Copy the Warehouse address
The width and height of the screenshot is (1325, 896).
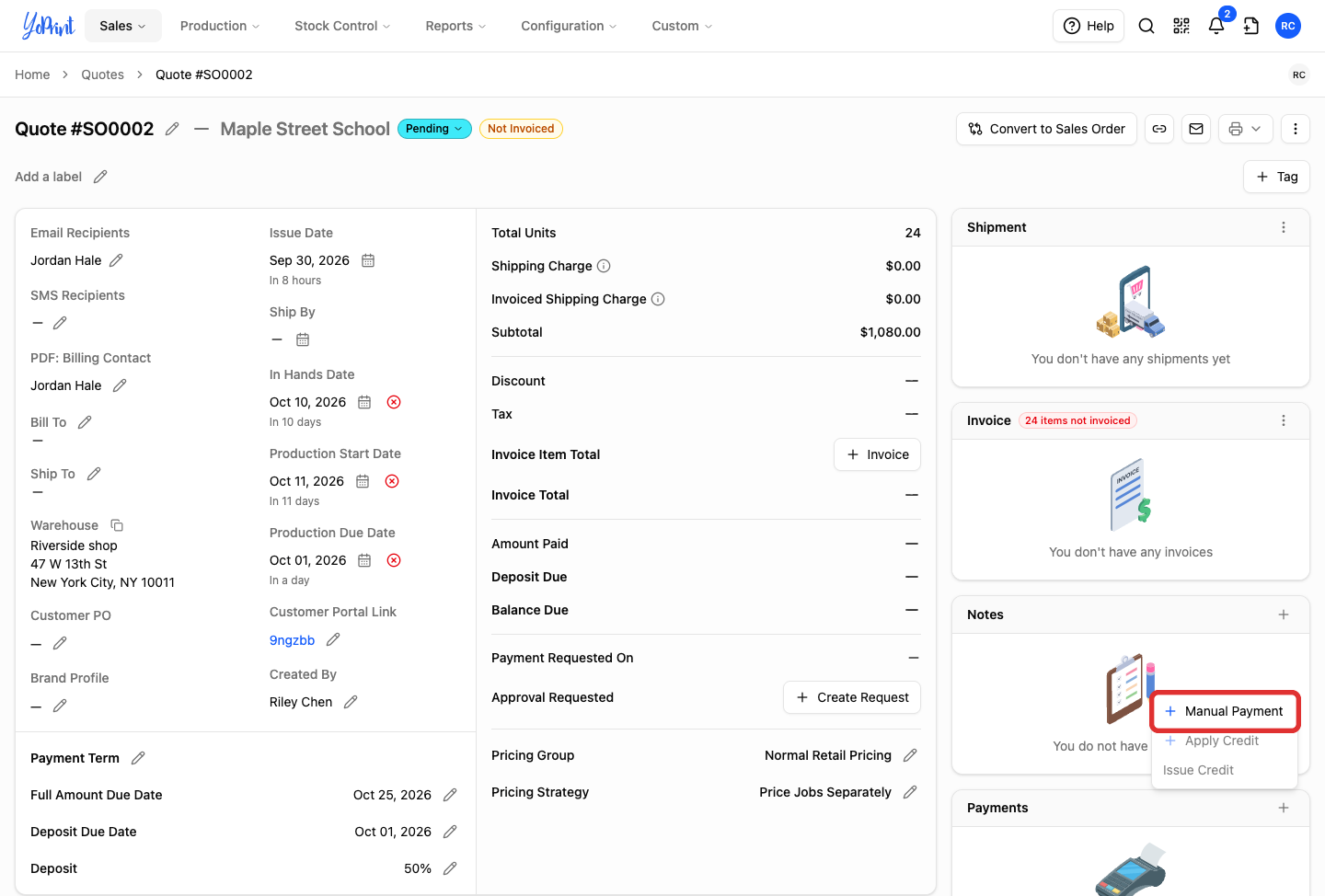tap(117, 525)
